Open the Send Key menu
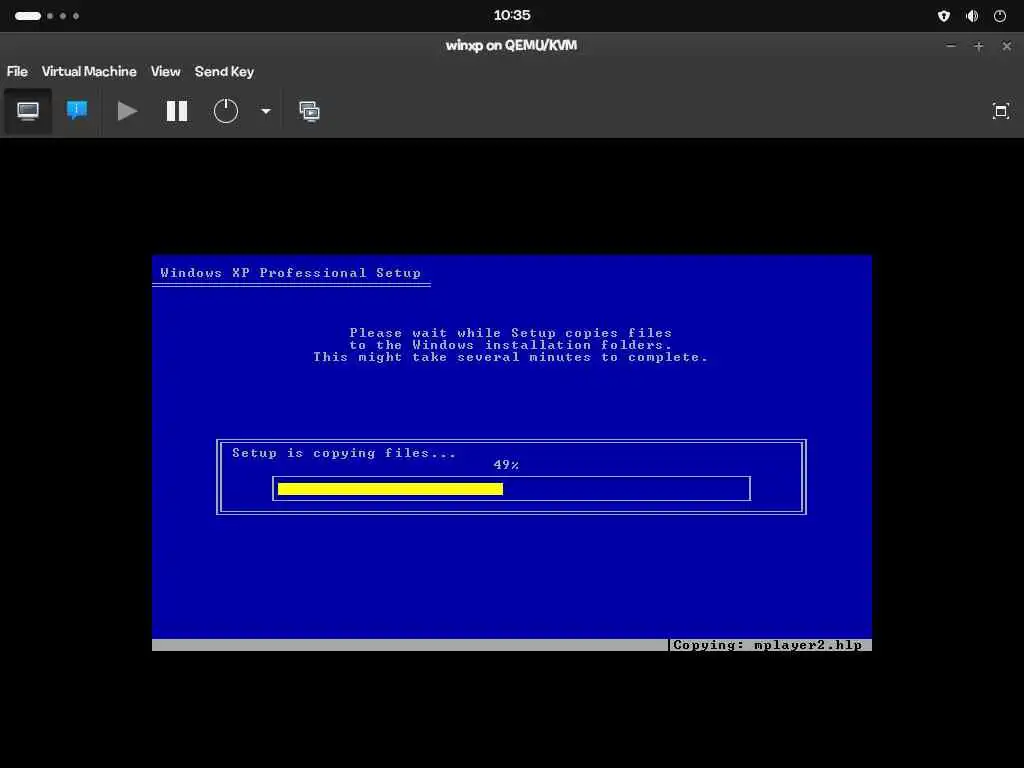 [x=224, y=71]
